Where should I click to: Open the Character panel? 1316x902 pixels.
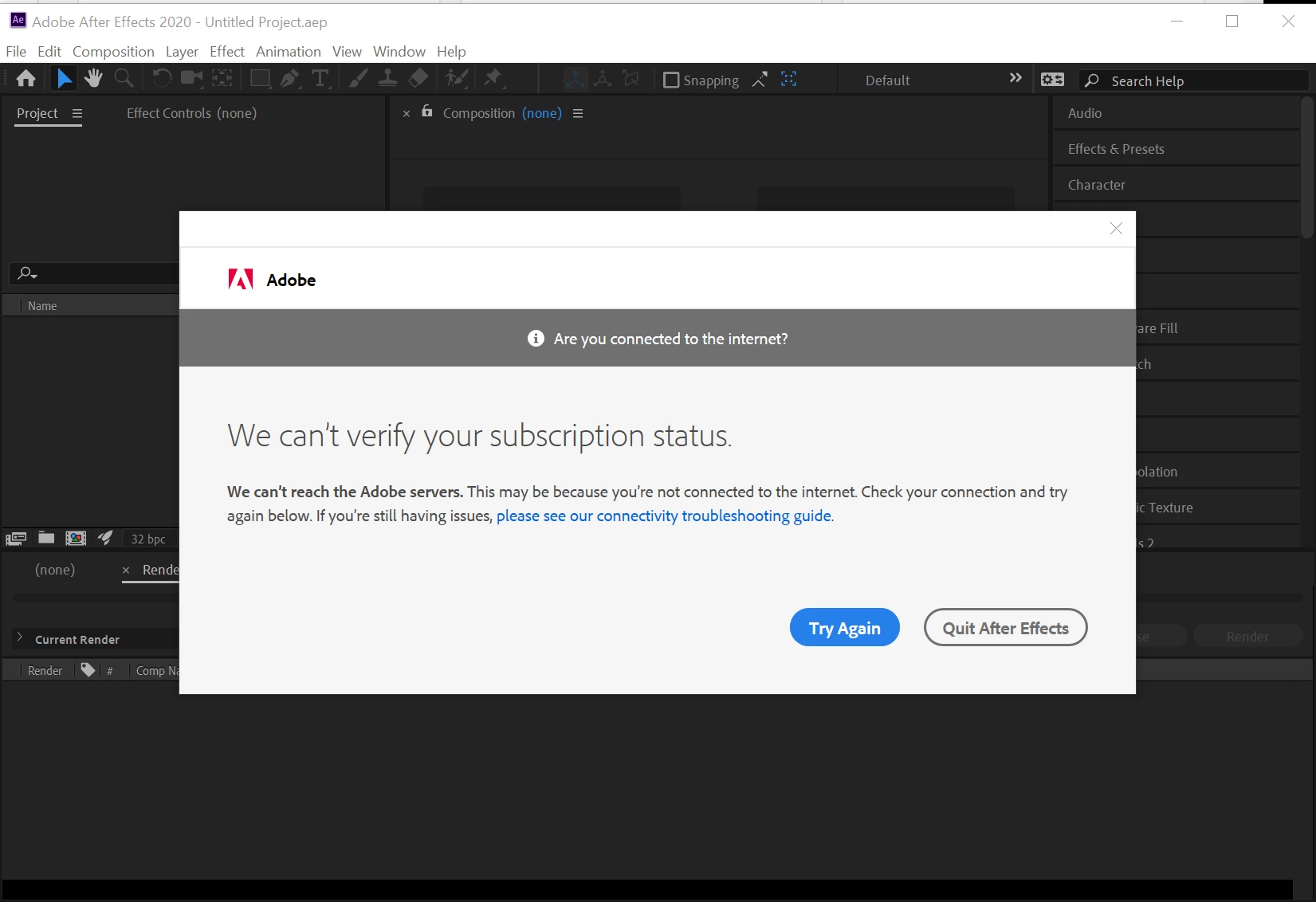[x=1176, y=185]
